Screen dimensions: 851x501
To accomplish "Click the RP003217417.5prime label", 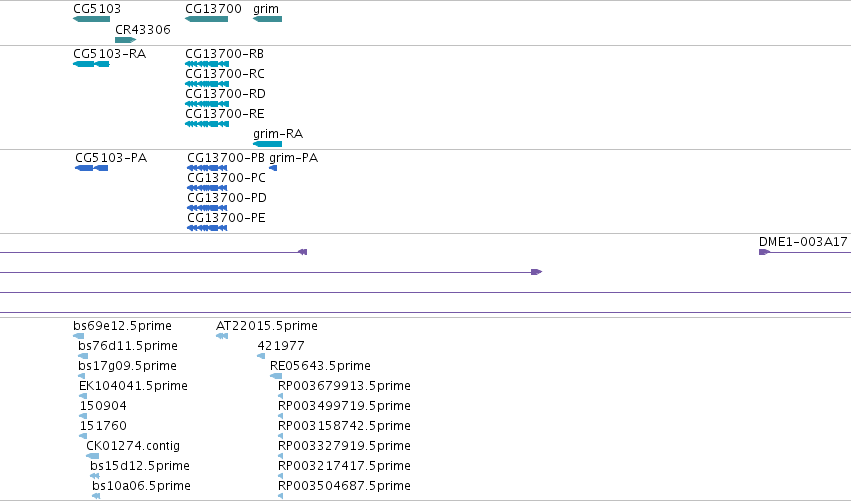I will 344,467.
